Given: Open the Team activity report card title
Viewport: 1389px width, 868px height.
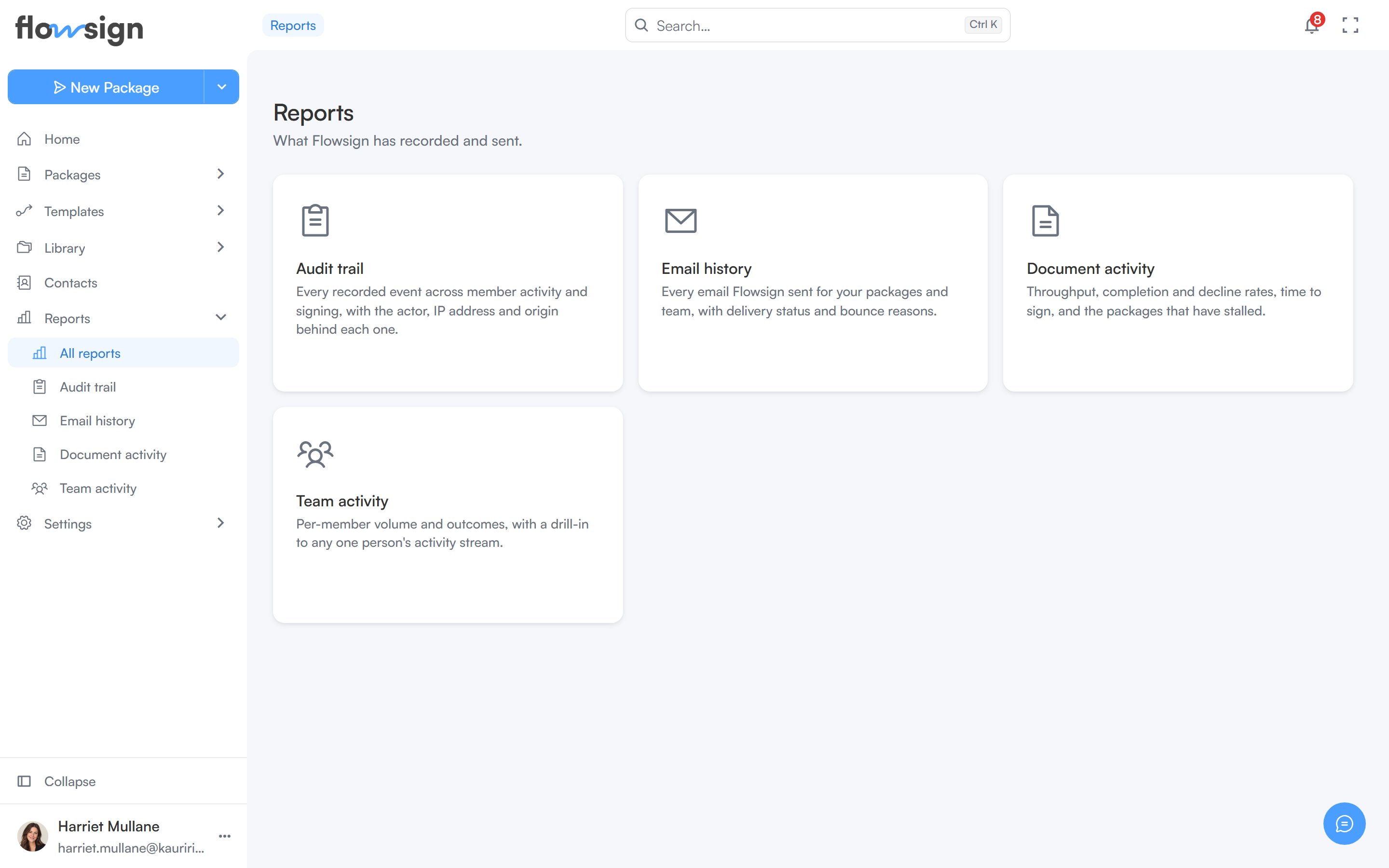Looking at the screenshot, I should coord(342,501).
